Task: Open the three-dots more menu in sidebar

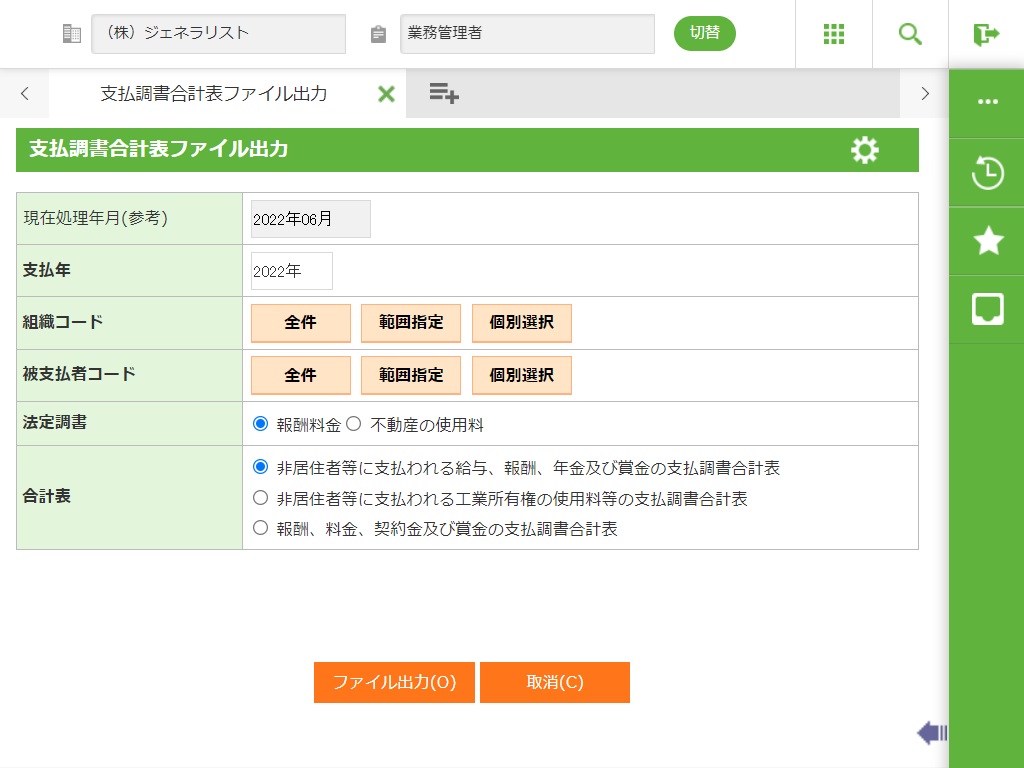Action: (x=987, y=102)
